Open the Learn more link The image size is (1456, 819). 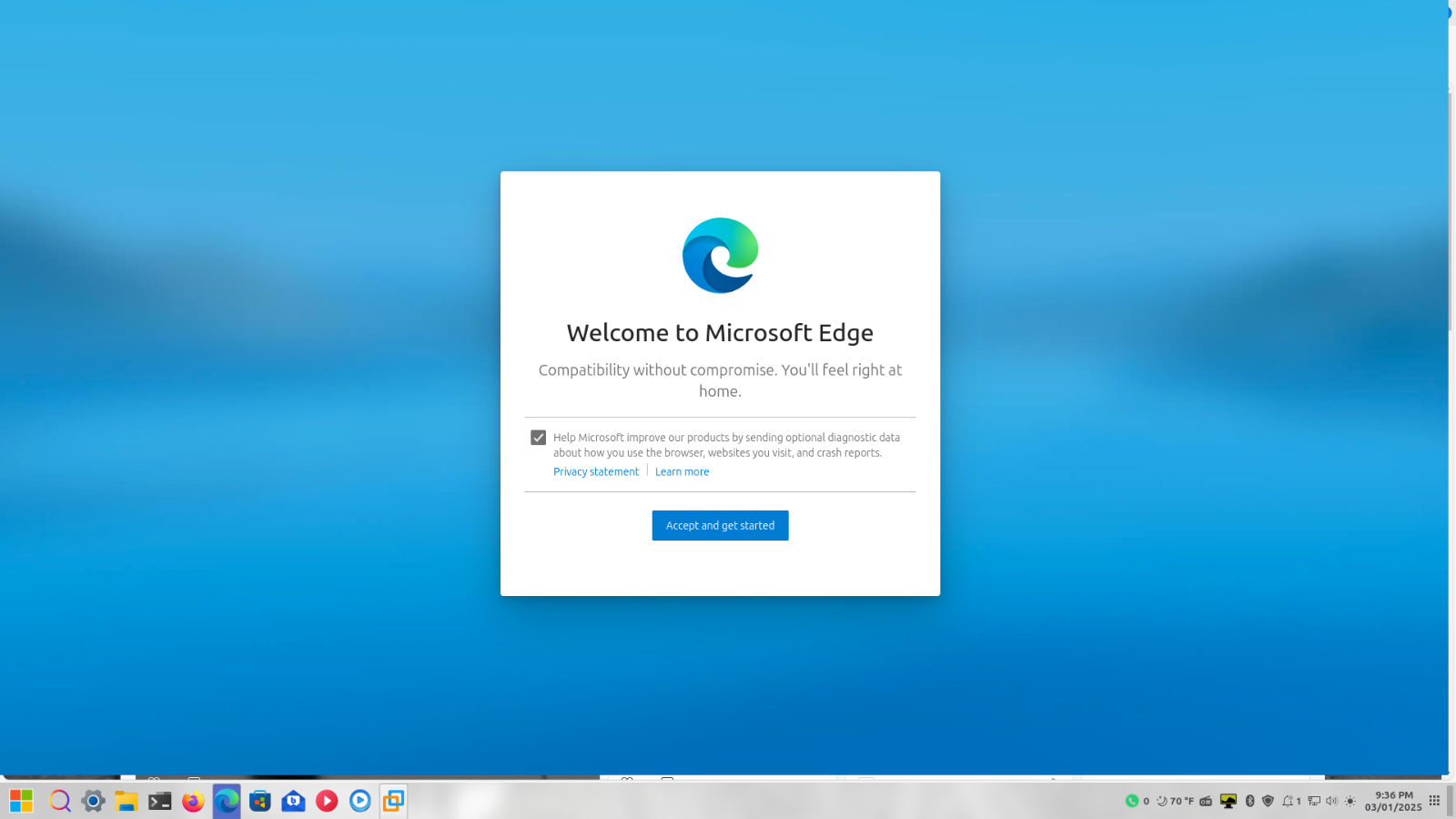click(x=682, y=471)
